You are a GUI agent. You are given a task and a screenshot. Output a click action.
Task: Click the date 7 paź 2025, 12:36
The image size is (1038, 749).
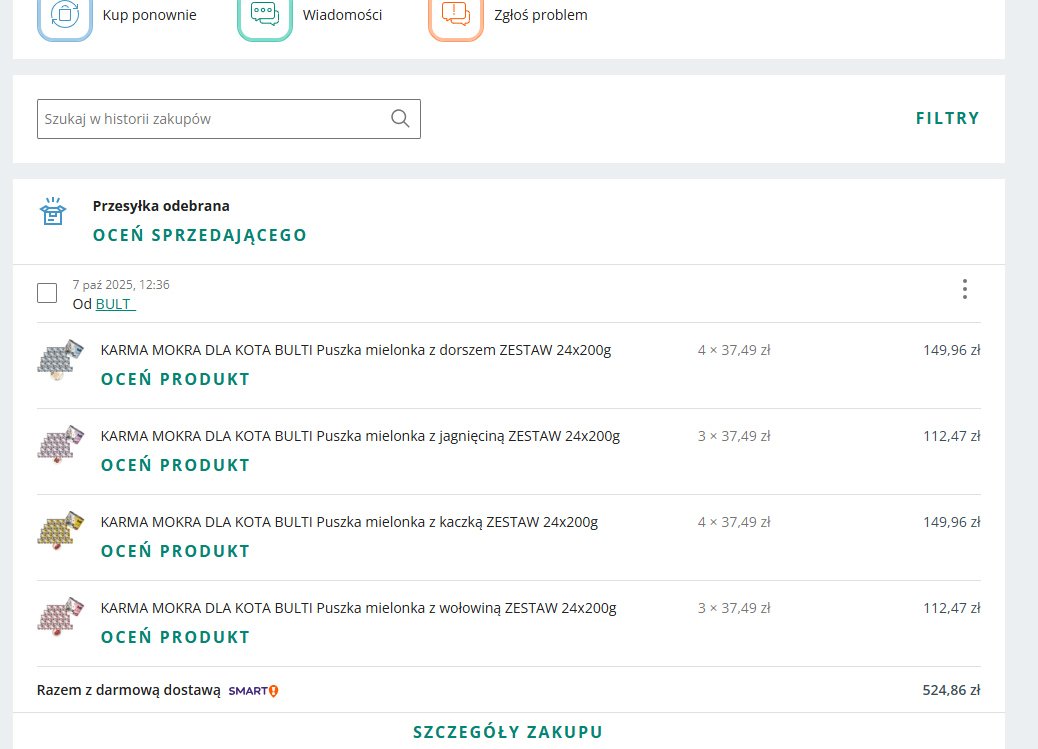point(121,285)
